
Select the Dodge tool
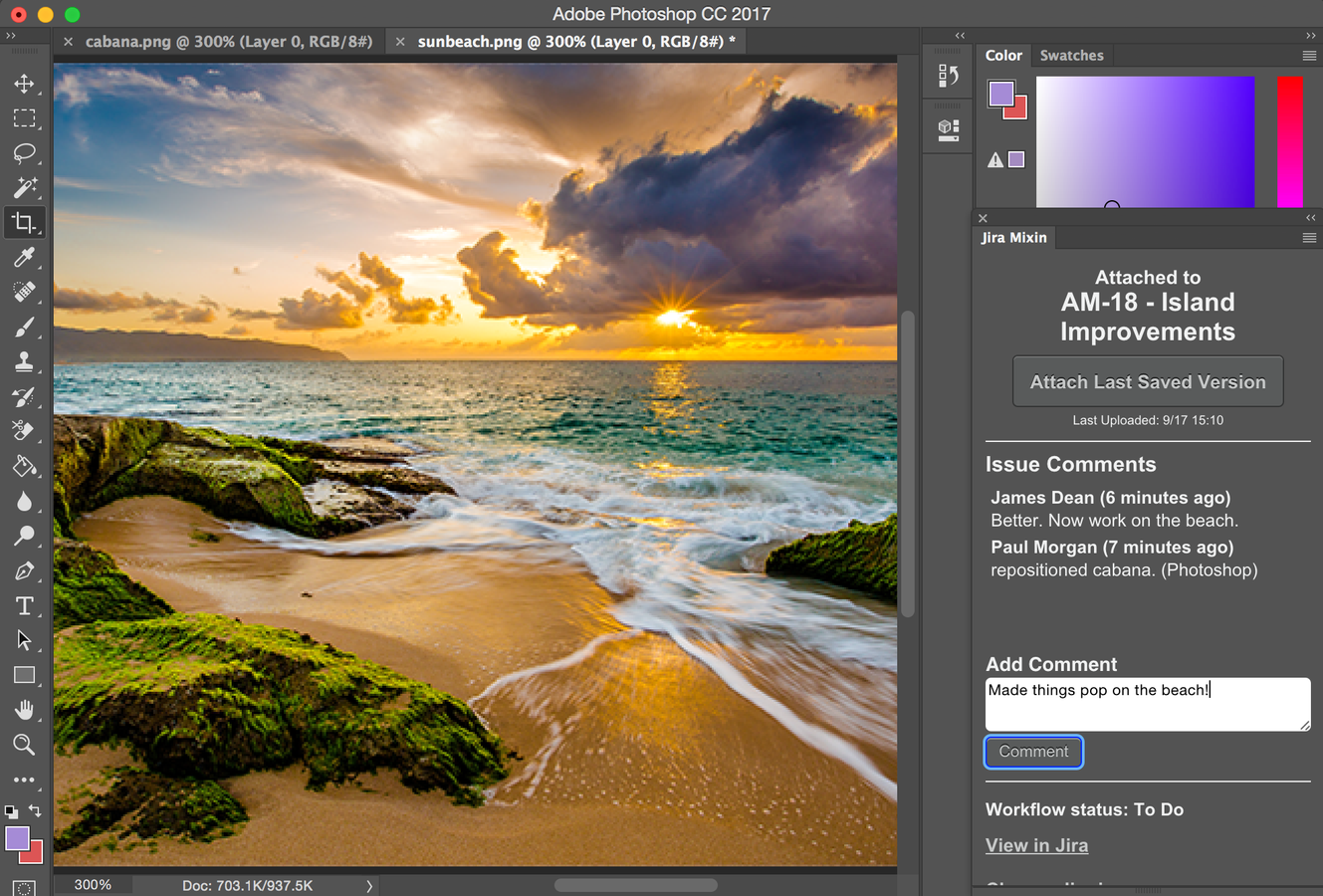pyautogui.click(x=24, y=536)
